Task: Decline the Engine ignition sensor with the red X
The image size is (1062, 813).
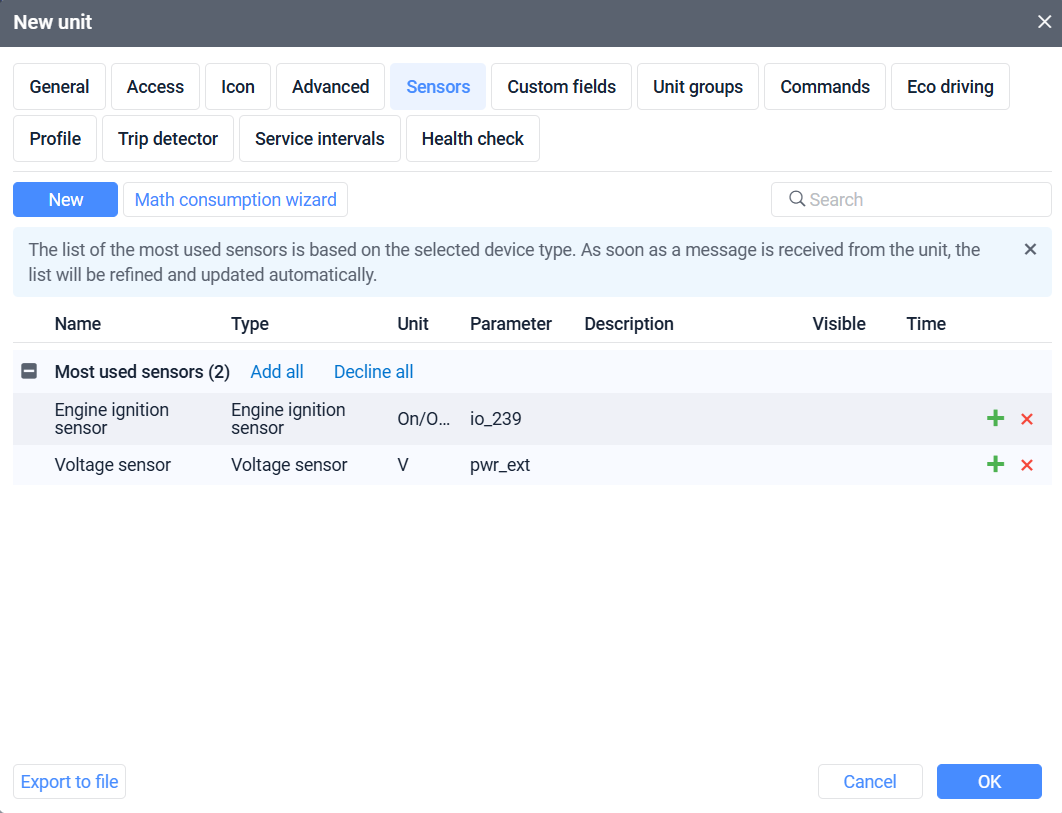Action: coord(1026,419)
